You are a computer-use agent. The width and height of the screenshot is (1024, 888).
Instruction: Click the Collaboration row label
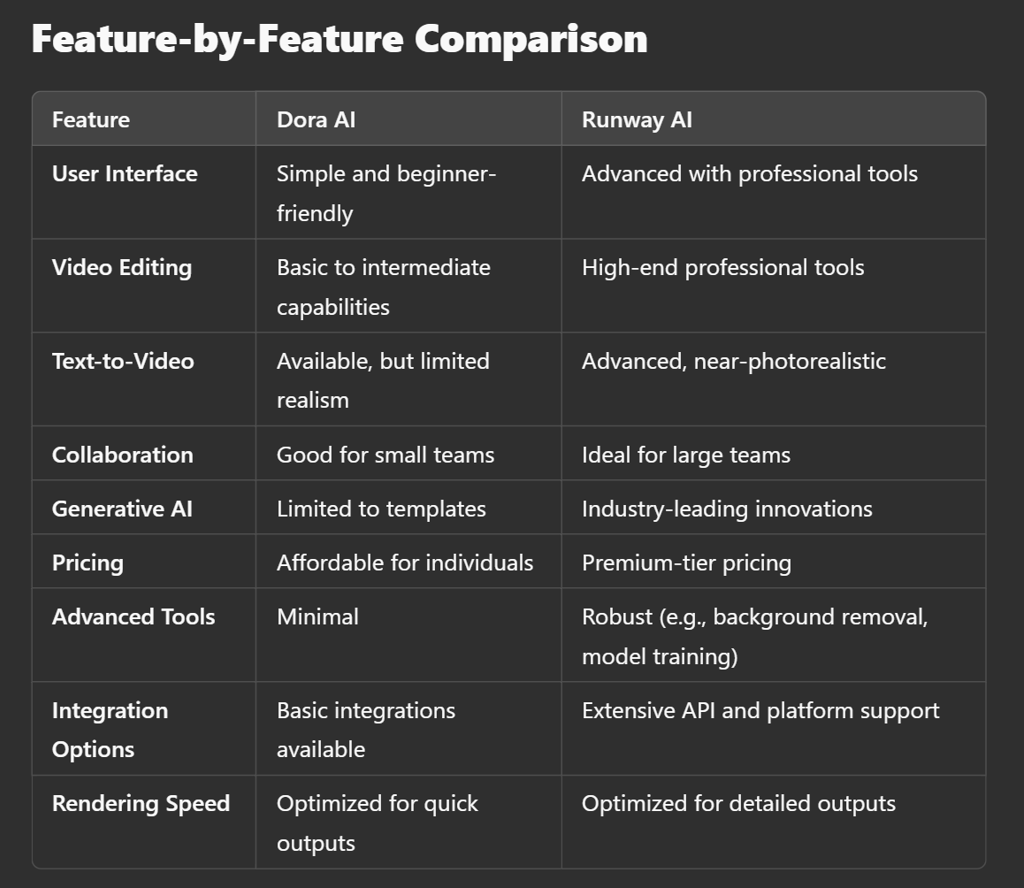coord(123,454)
